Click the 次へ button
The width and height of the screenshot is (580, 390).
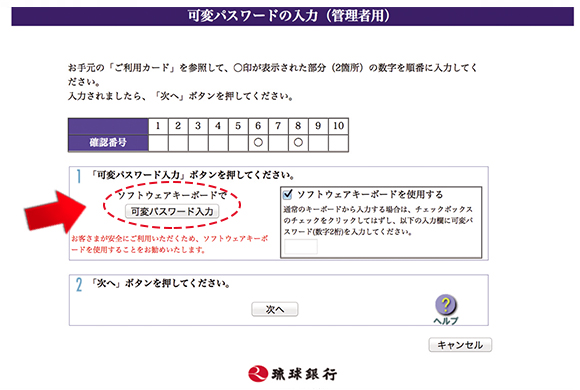pyautogui.click(x=274, y=309)
